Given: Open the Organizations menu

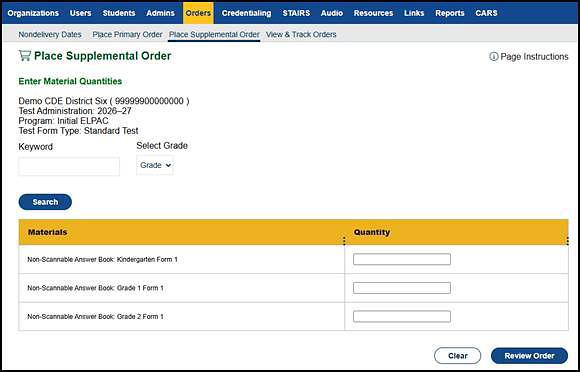Looking at the screenshot, I should pos(33,13).
